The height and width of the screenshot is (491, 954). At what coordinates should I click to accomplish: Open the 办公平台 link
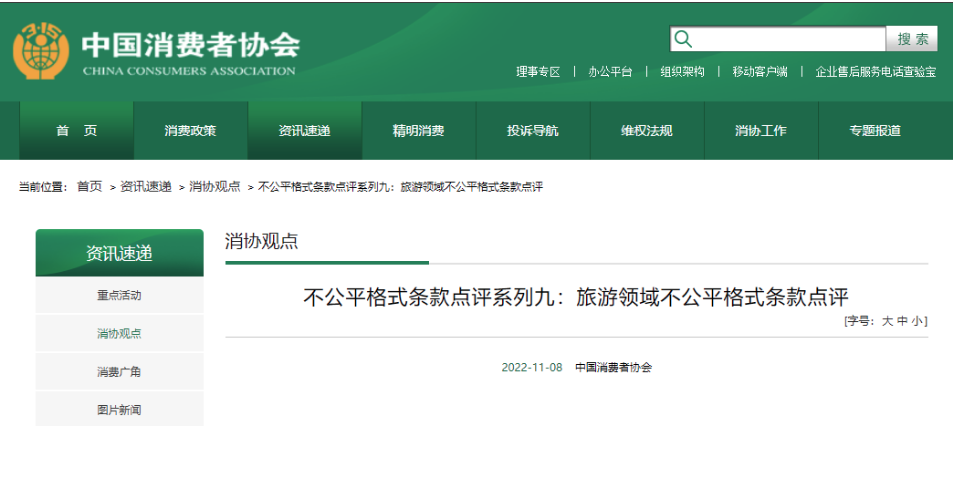[x=610, y=72]
